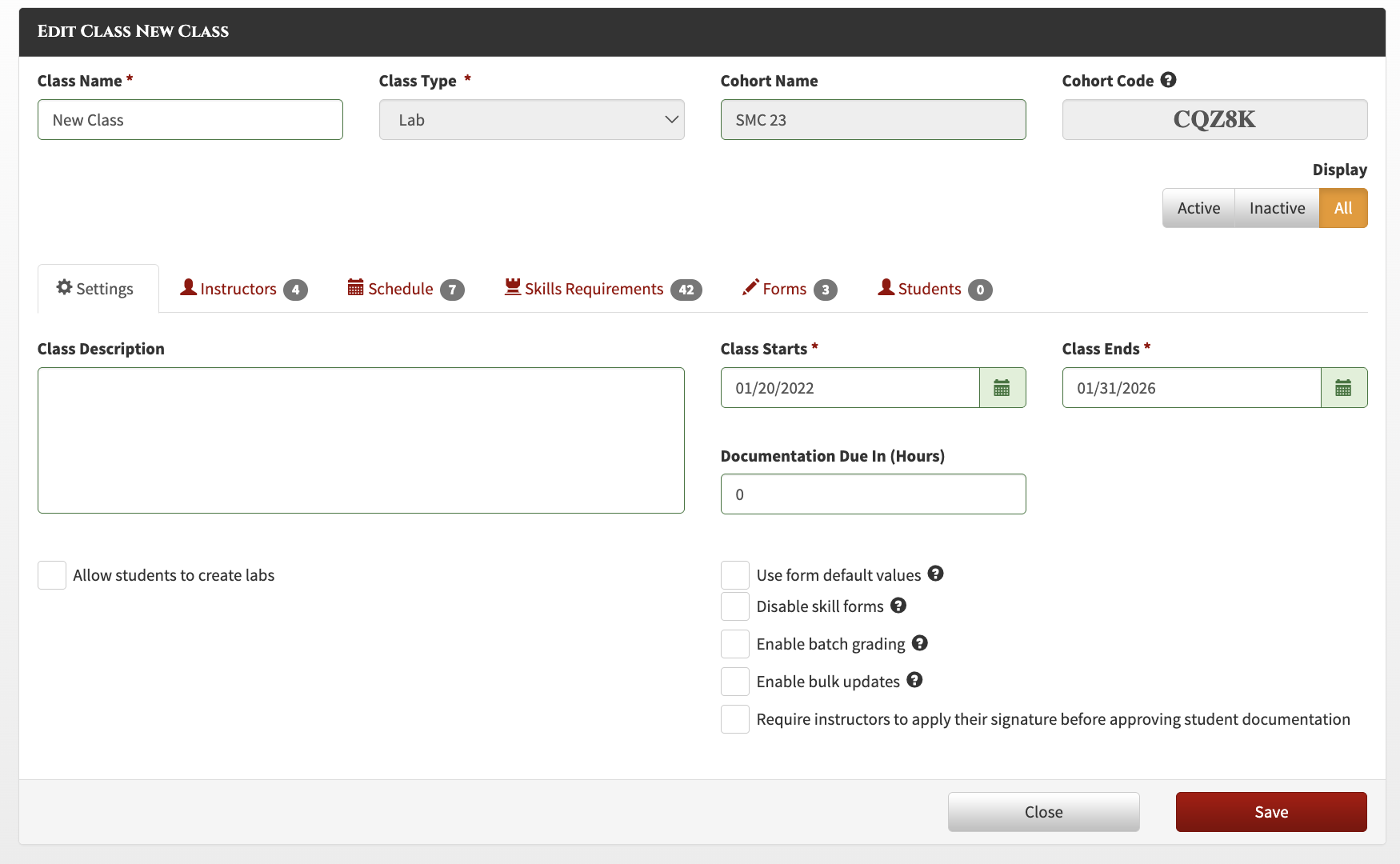1400x864 pixels.
Task: Switch to the Skills Requirements tab
Action: coord(603,289)
